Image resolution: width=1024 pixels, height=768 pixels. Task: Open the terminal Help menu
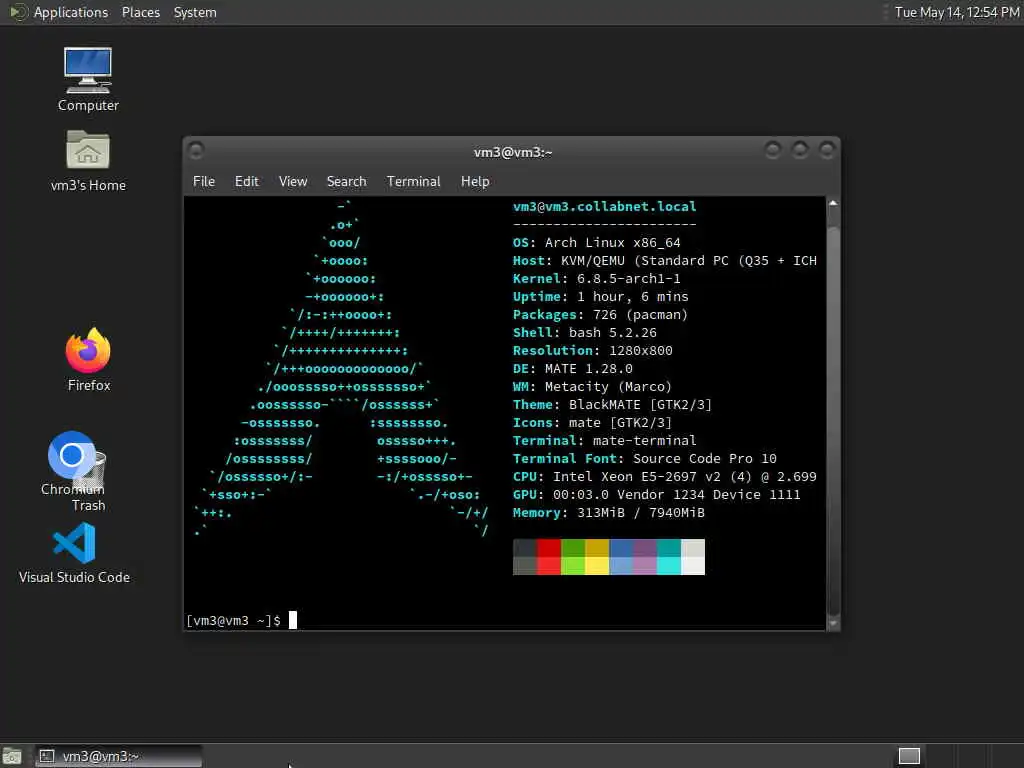[475, 182]
